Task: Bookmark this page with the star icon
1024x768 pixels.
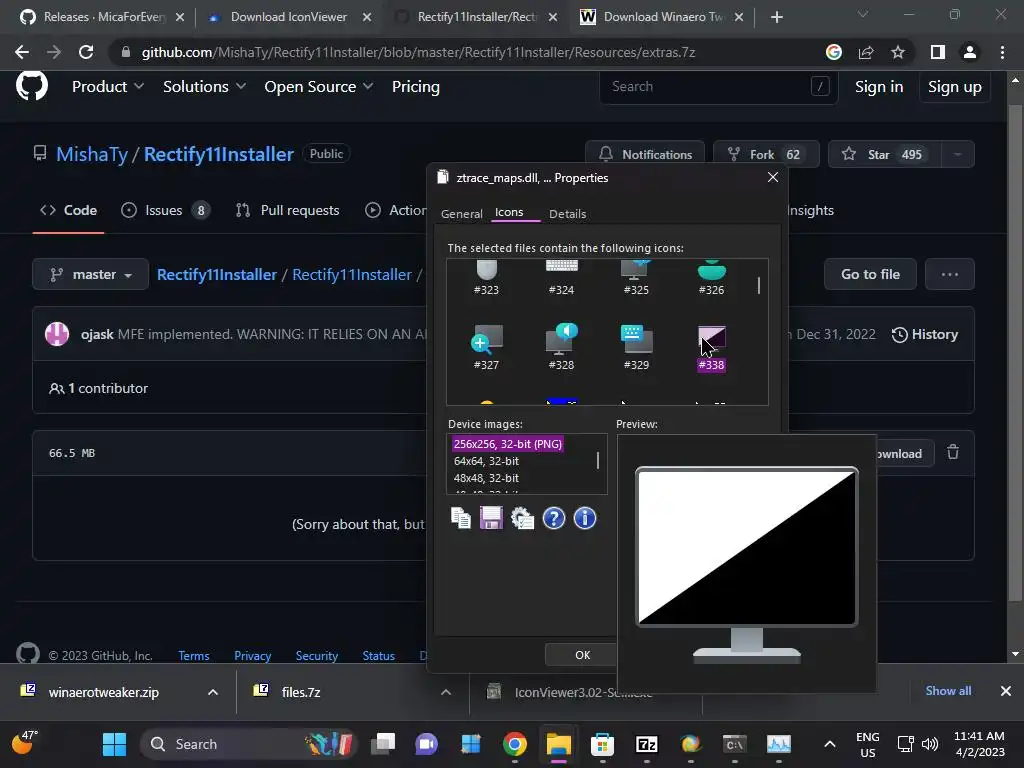Action: pyautogui.click(x=898, y=52)
